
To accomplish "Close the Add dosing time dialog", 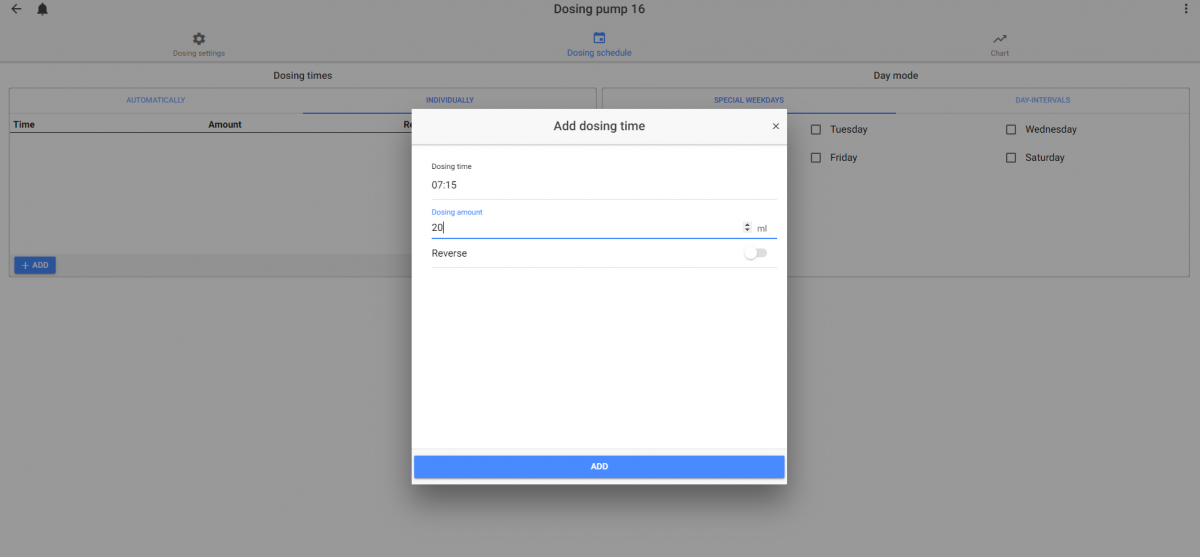I will point(775,126).
